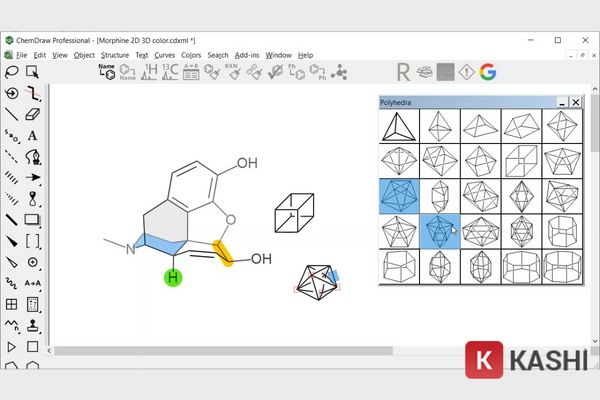The height and width of the screenshot is (400, 600).
Task: Predict 1H NMR shifts
Action: 149,72
